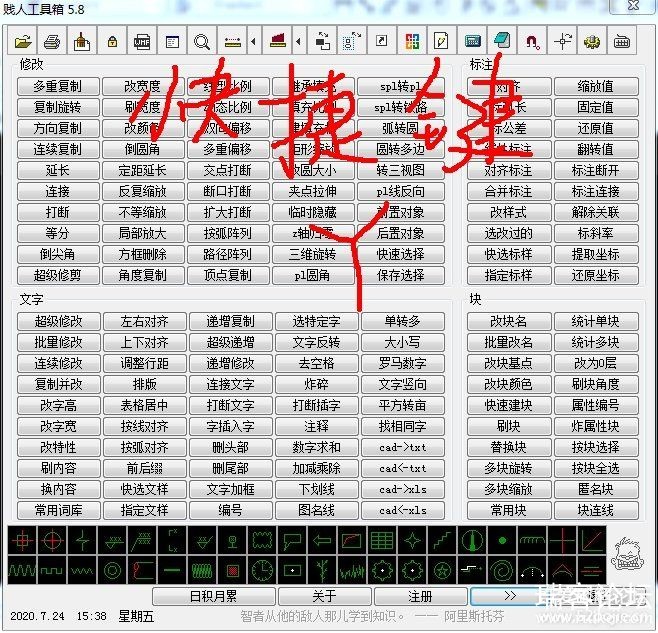Insert the four-point star symbol
Viewport: 658px width, 633px height.
pyautogui.click(x=412, y=540)
